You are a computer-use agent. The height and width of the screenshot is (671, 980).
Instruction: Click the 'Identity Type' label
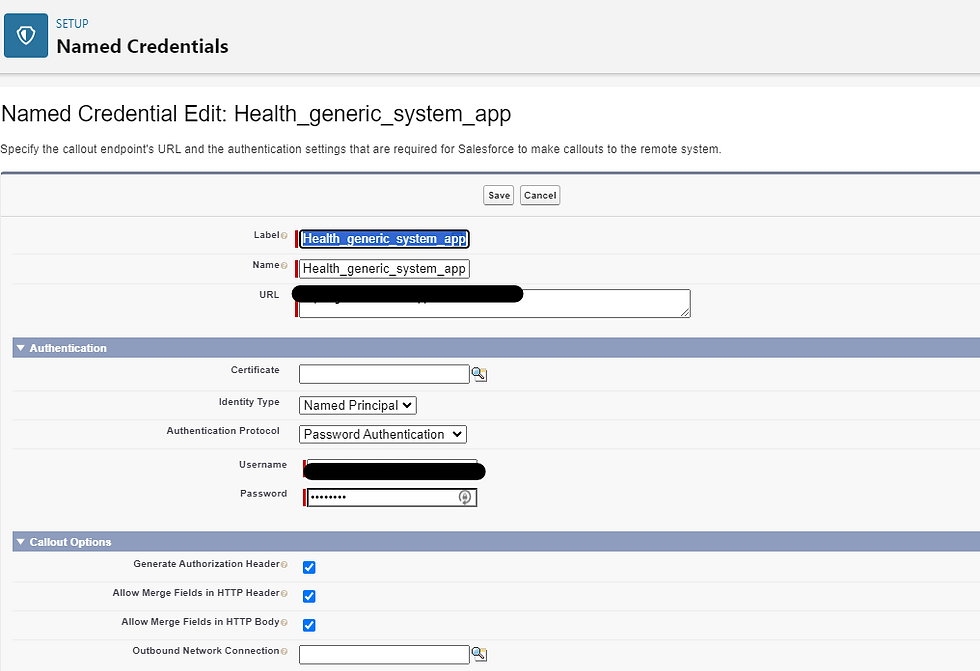249,402
